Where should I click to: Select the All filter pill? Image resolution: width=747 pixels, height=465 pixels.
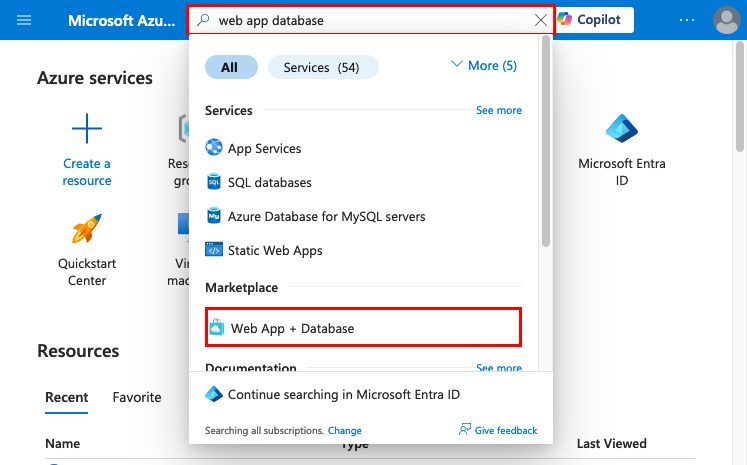click(x=232, y=67)
